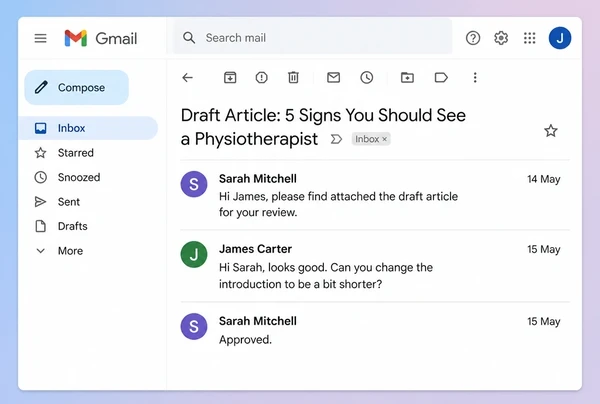Viewport: 600px width, 404px height.
Task: Click Sarah Mitchell's avatar on Approved message
Action: tap(194, 326)
